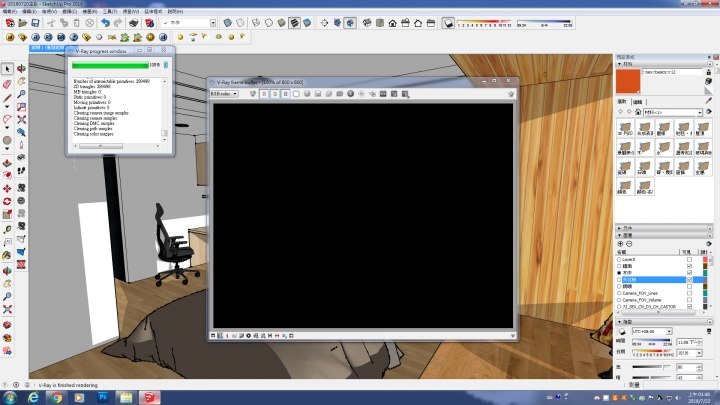Select the Shaded with Textures style icon
720x405 pixels.
(x=294, y=22)
